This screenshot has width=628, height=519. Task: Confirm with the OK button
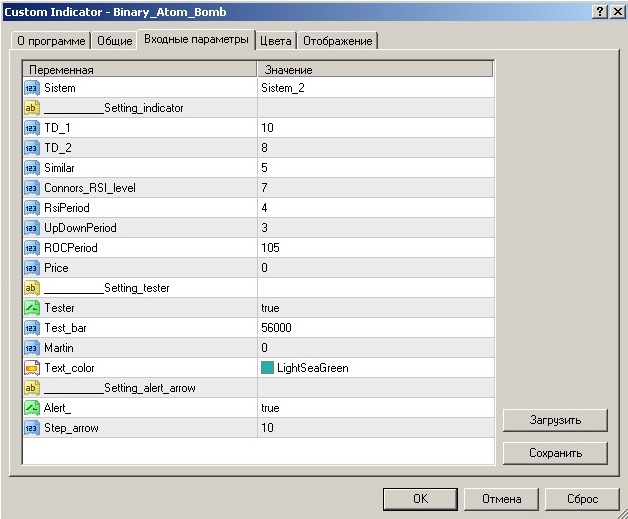pos(420,499)
